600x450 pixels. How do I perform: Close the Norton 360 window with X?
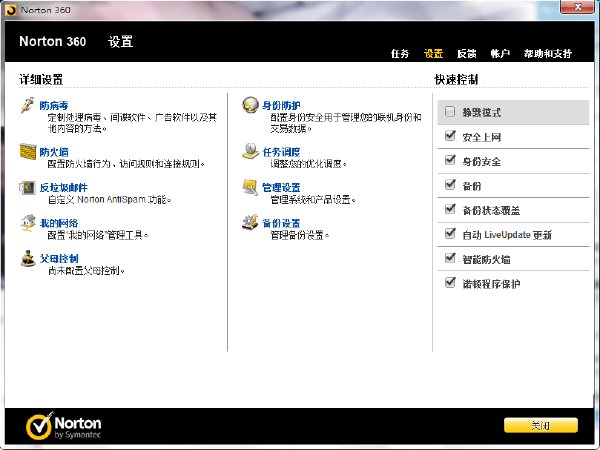click(x=578, y=7)
